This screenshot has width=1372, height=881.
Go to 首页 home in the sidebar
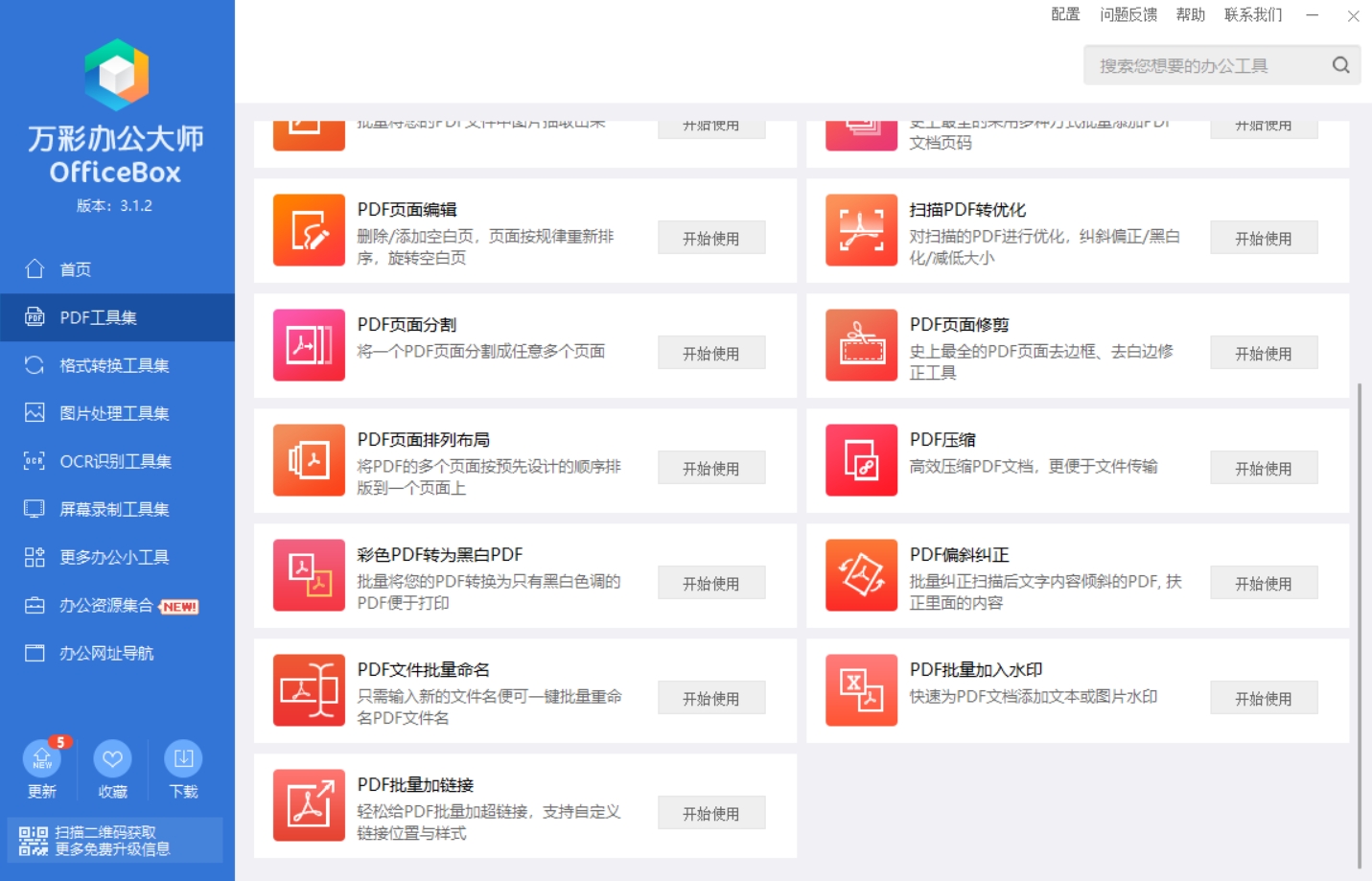(x=117, y=269)
